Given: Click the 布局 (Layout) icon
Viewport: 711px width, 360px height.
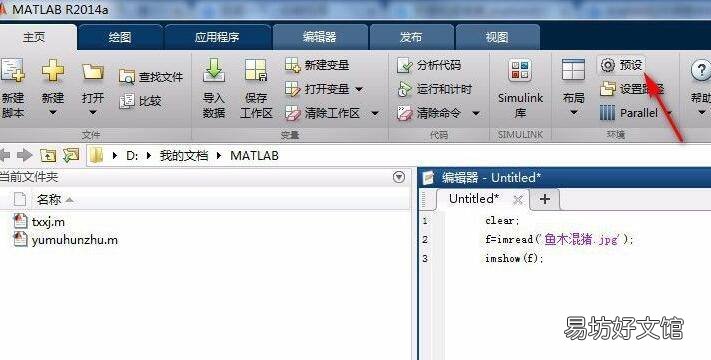Looking at the screenshot, I should [573, 70].
